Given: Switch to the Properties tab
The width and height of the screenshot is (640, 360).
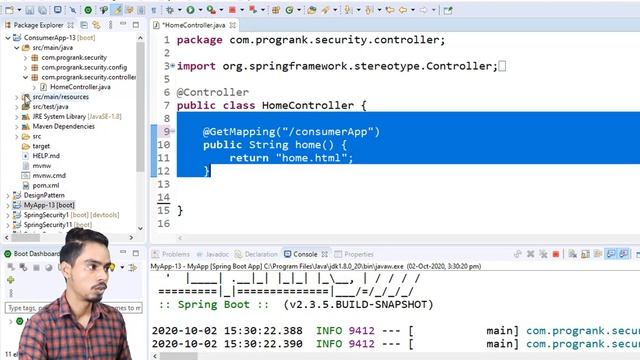Looking at the screenshot, I should pyautogui.click(x=354, y=254).
